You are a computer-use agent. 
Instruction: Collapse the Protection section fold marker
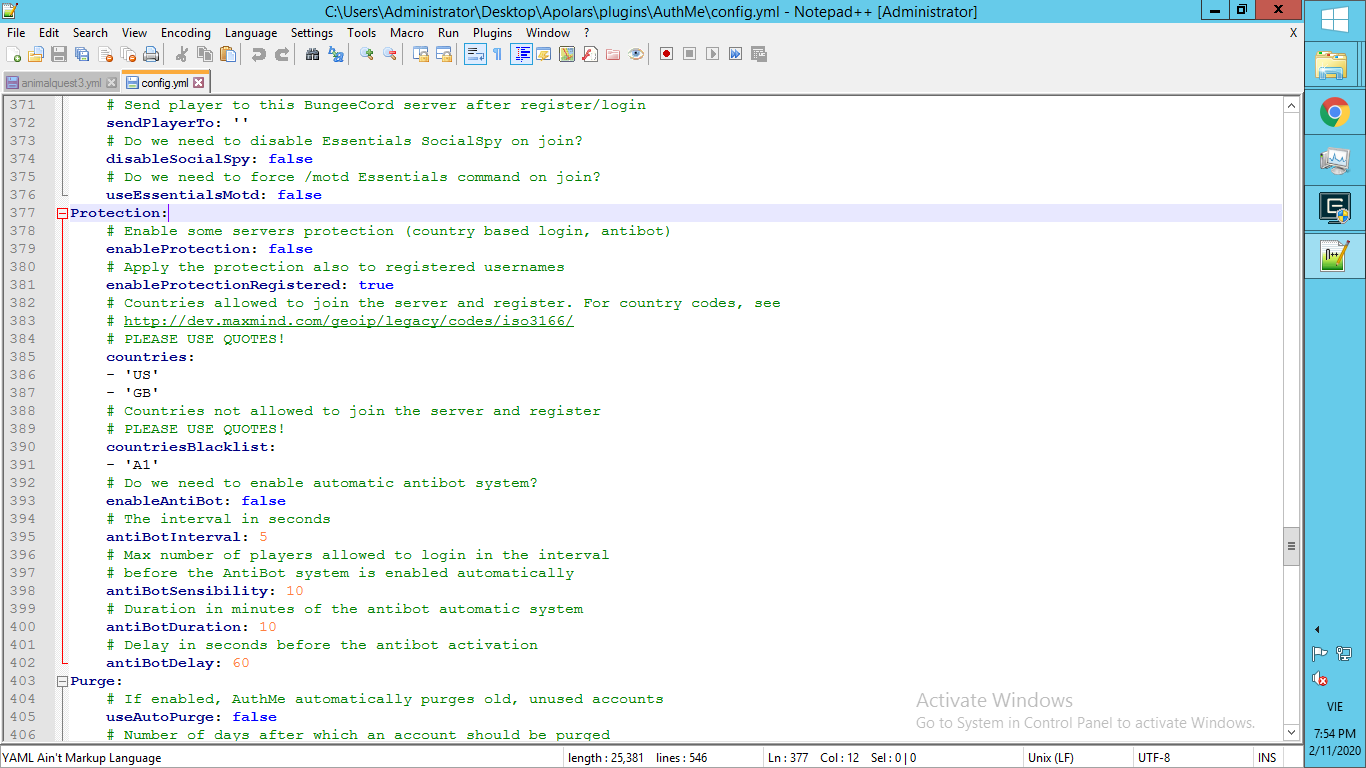click(62, 213)
